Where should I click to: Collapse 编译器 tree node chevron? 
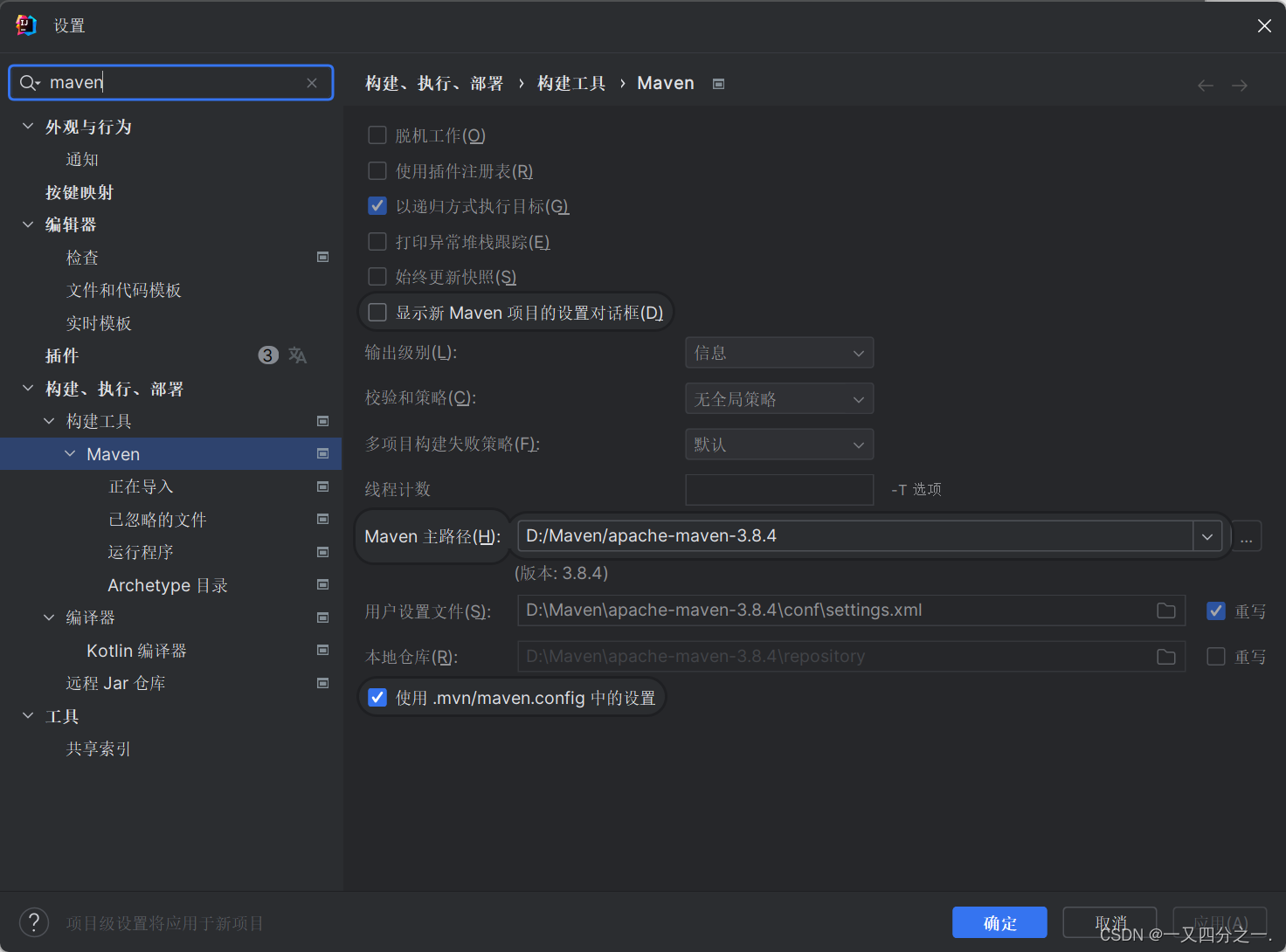(49, 617)
